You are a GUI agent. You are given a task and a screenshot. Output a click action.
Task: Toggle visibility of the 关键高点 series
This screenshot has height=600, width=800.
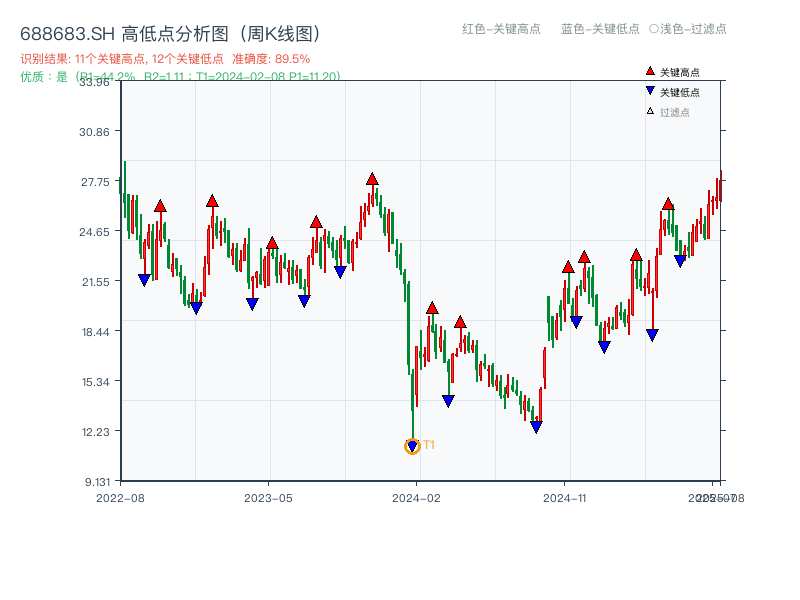click(x=678, y=71)
